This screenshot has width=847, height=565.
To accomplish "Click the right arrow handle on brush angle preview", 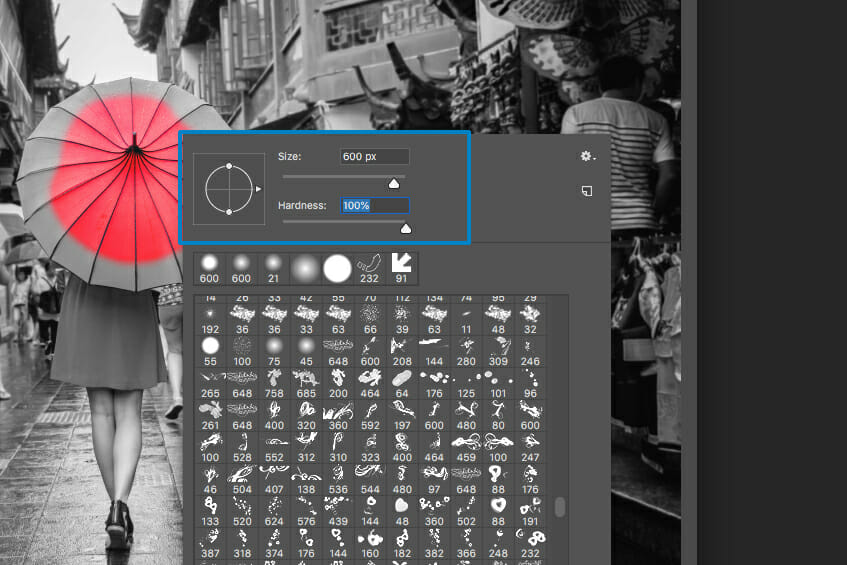I will click(x=258, y=188).
